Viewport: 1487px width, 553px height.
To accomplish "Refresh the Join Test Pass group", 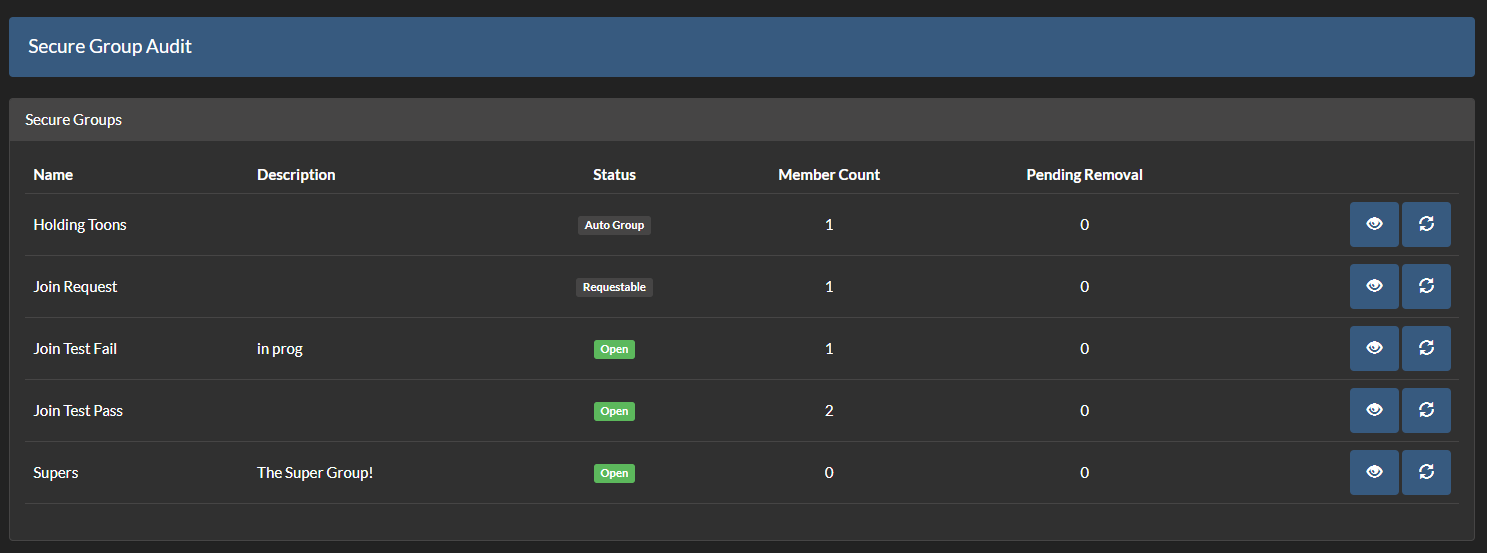I will [1426, 411].
